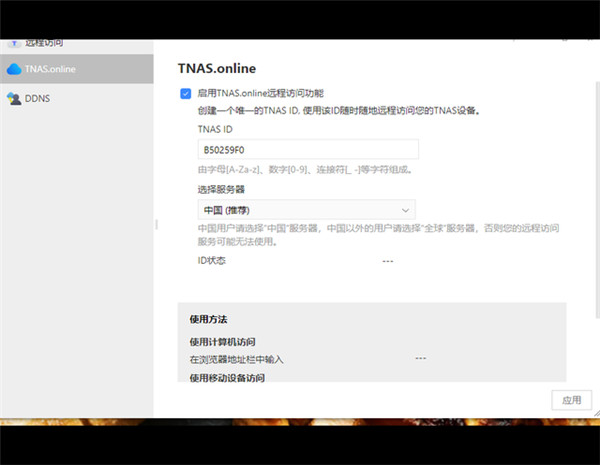Viewport: 600px width, 465px height.
Task: Click the TNAS.online page heading
Action: [217, 69]
